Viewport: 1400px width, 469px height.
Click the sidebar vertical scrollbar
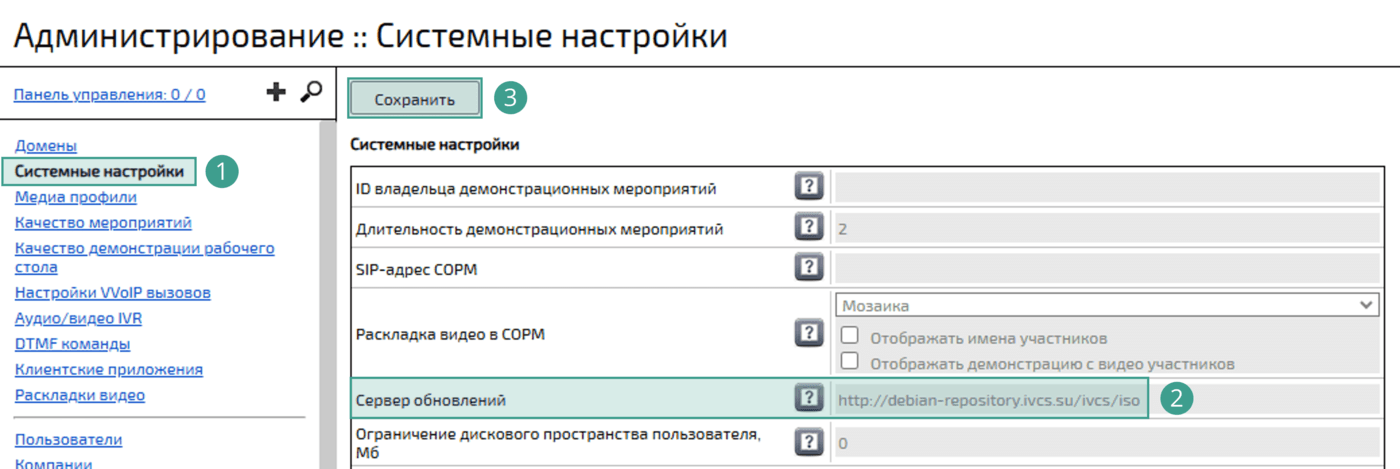[326, 300]
